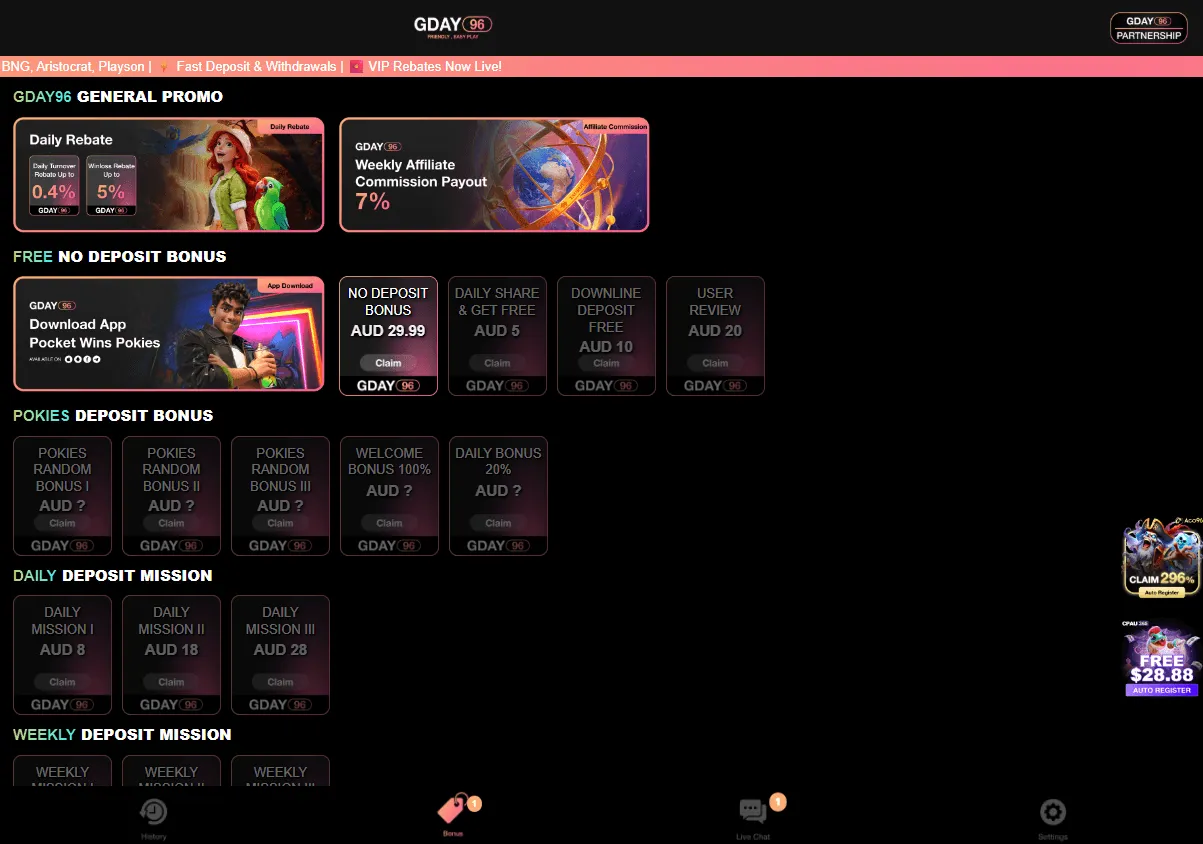Open the GDAY96 Partnership badge
Viewport: 1203px width, 844px height.
[1149, 28]
